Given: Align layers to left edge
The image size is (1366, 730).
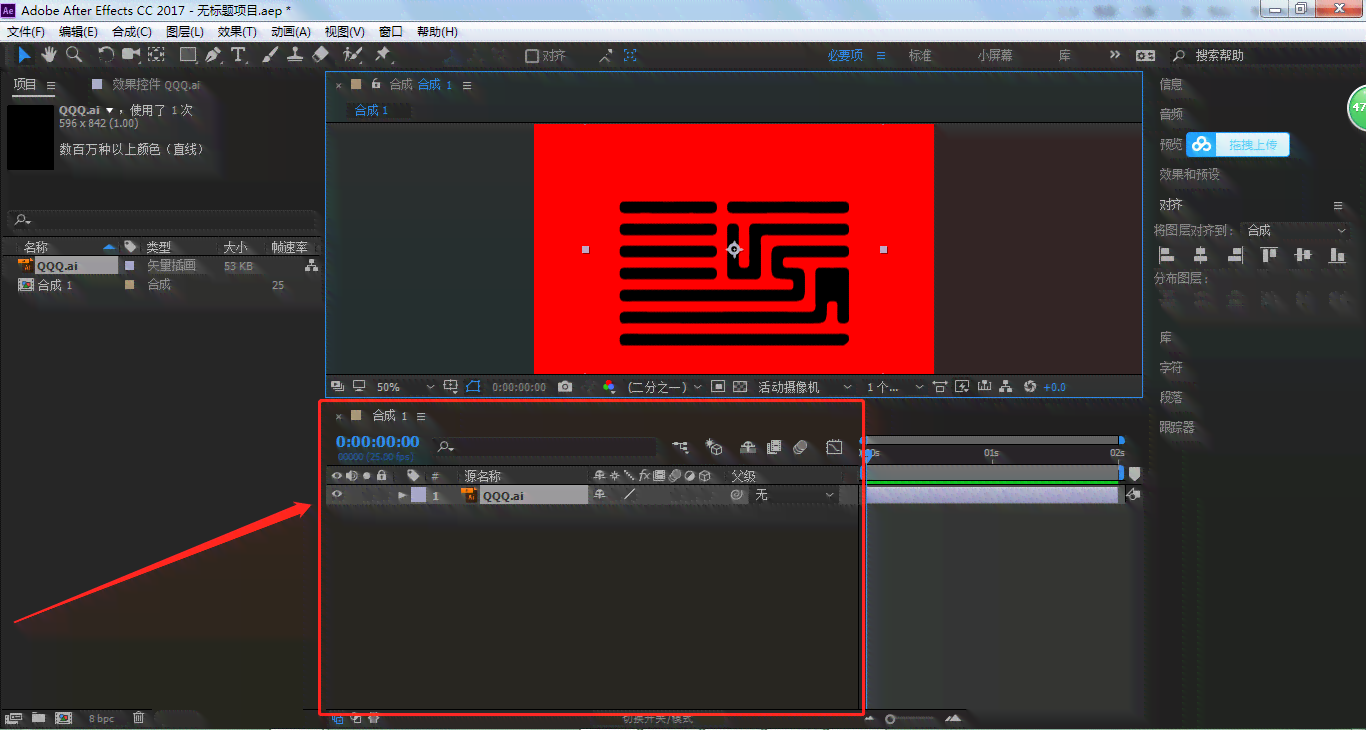Looking at the screenshot, I should 1166,255.
